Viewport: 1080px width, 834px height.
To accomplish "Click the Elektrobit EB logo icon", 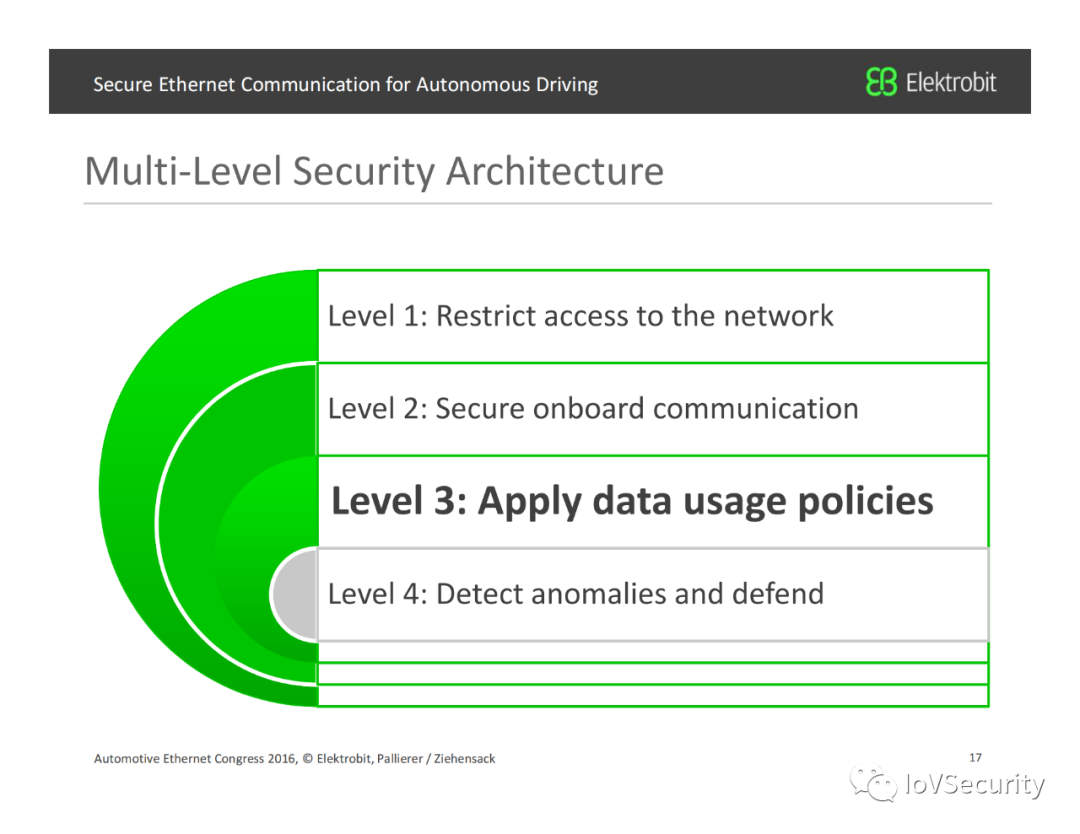I will tap(881, 82).
